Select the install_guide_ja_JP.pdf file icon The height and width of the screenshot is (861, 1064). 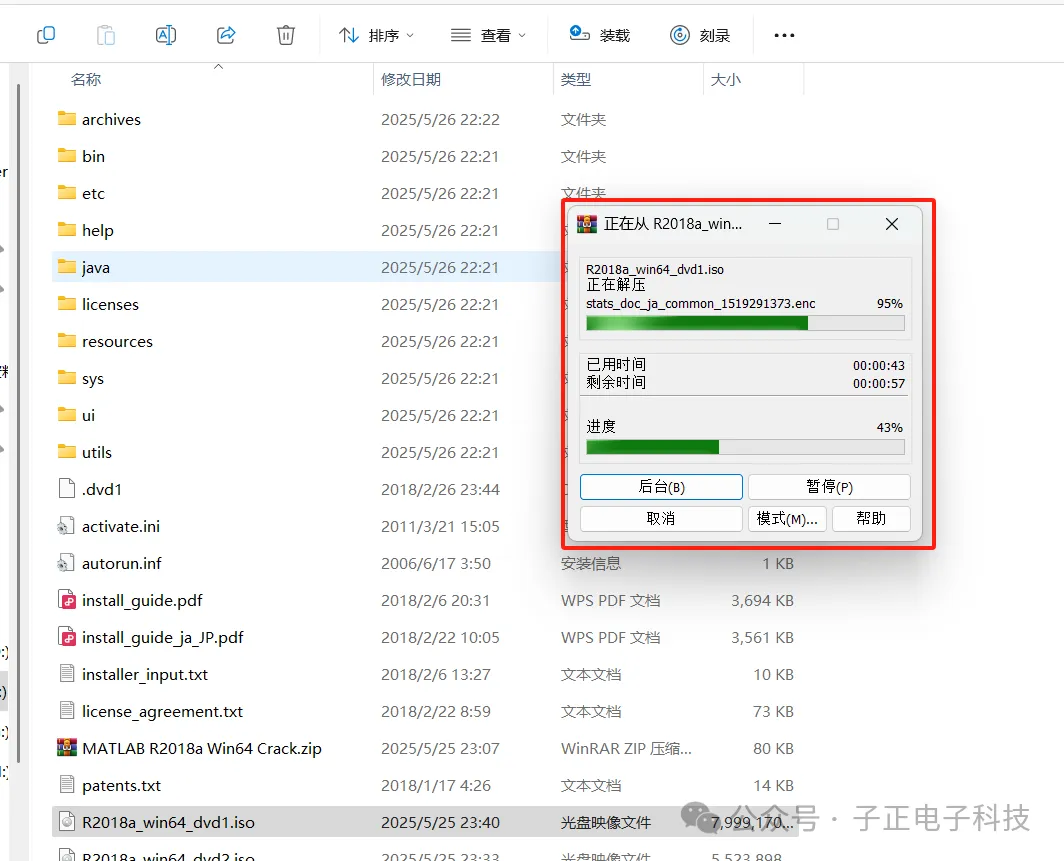tap(66, 636)
